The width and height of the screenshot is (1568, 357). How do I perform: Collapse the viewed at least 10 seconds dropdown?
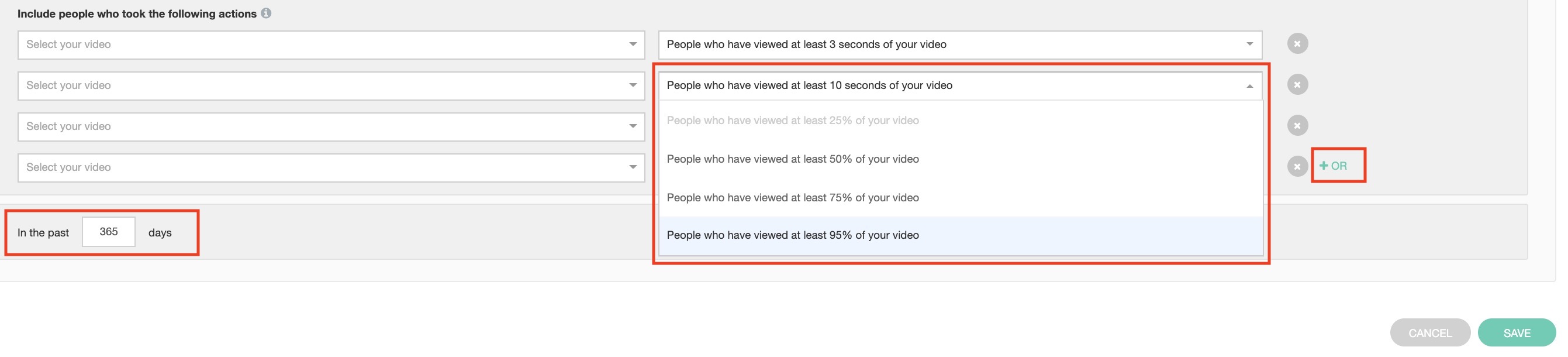point(959,85)
